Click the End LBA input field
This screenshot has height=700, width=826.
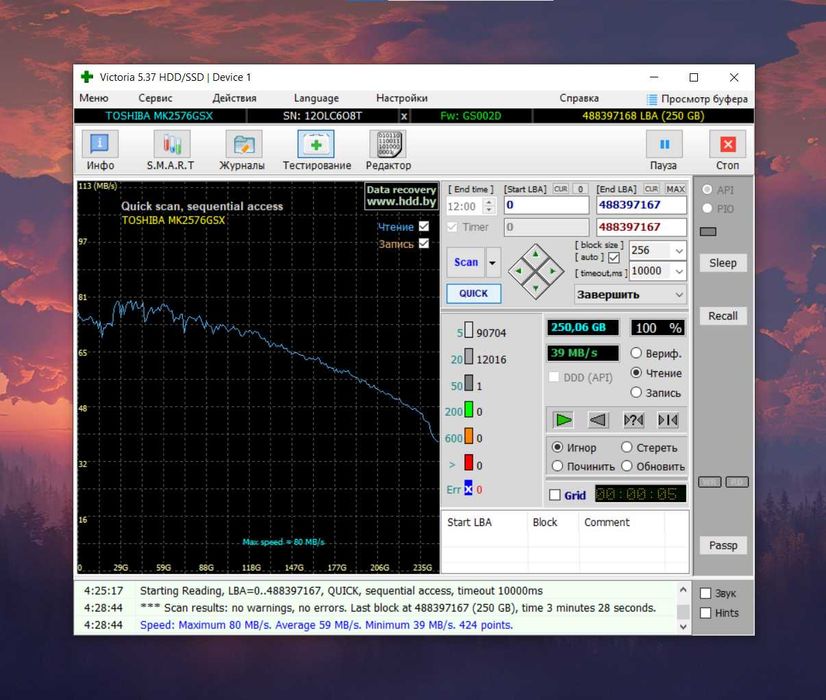[x=641, y=205]
